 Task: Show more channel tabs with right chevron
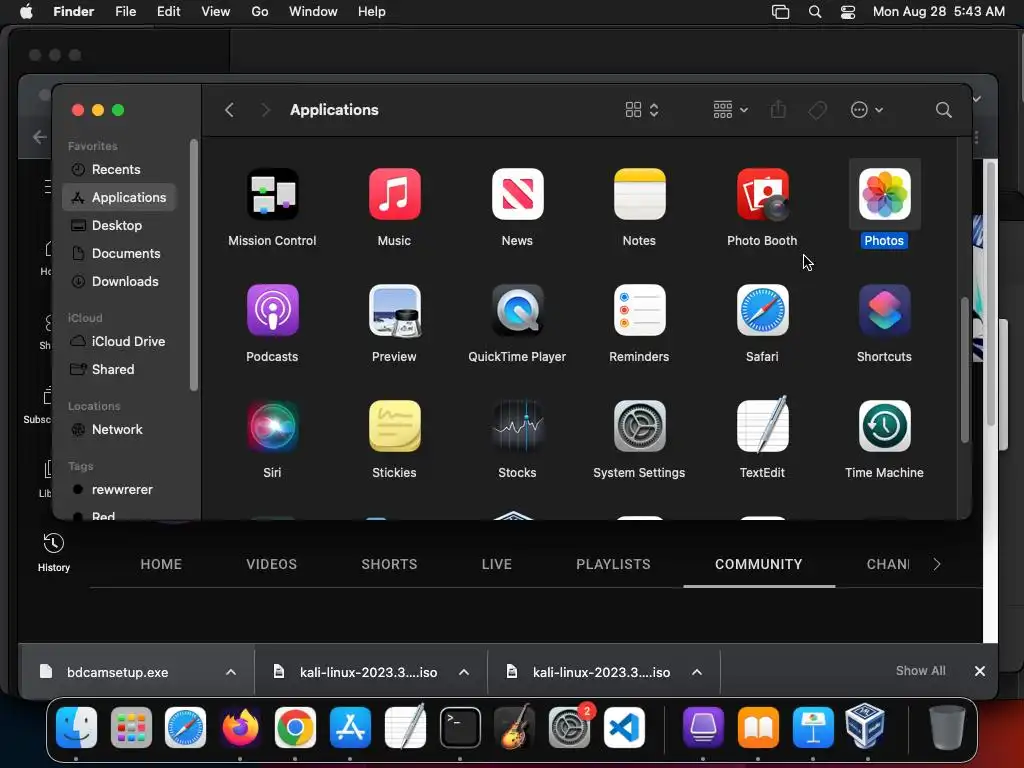(x=936, y=564)
